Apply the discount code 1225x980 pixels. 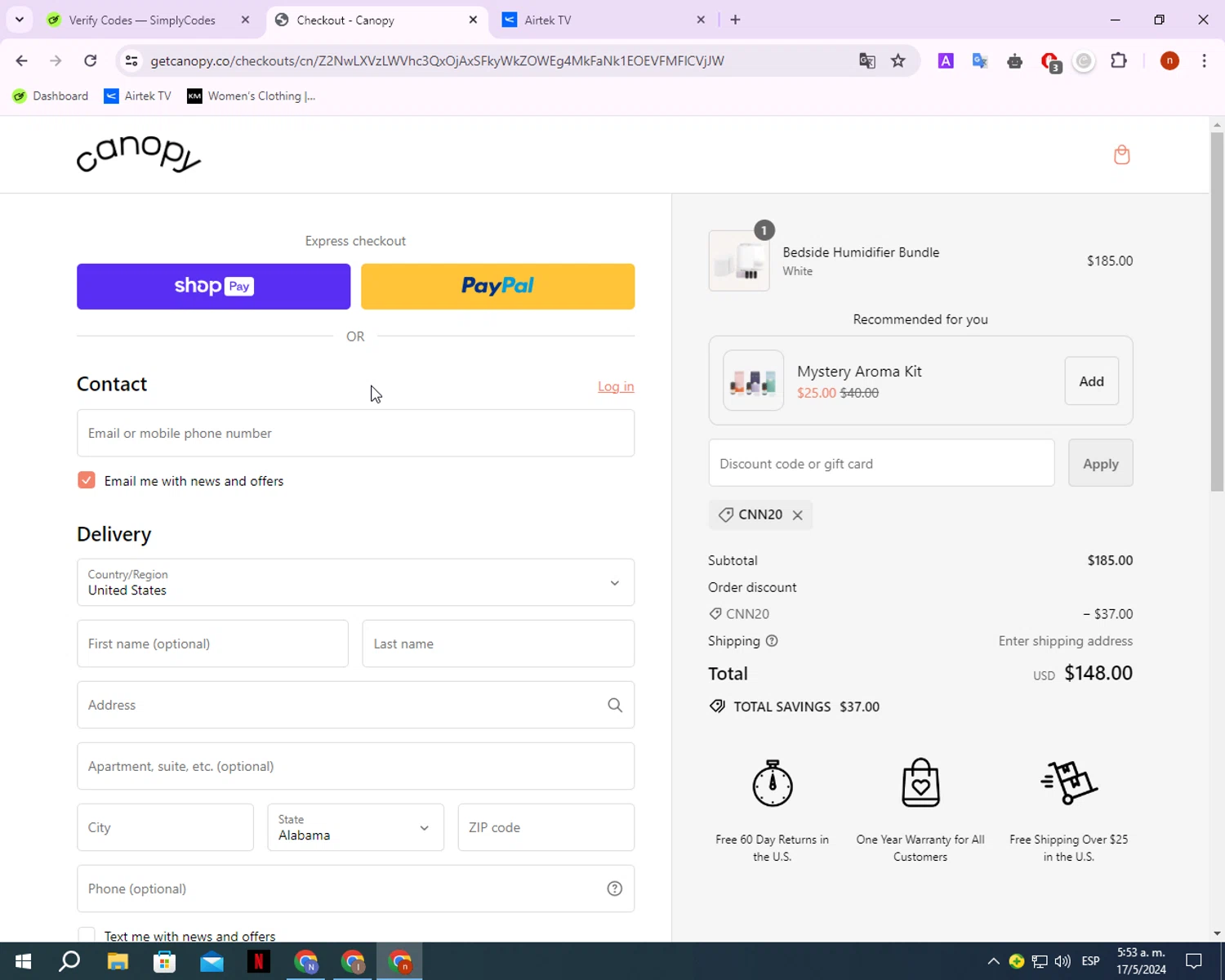pyautogui.click(x=1100, y=463)
